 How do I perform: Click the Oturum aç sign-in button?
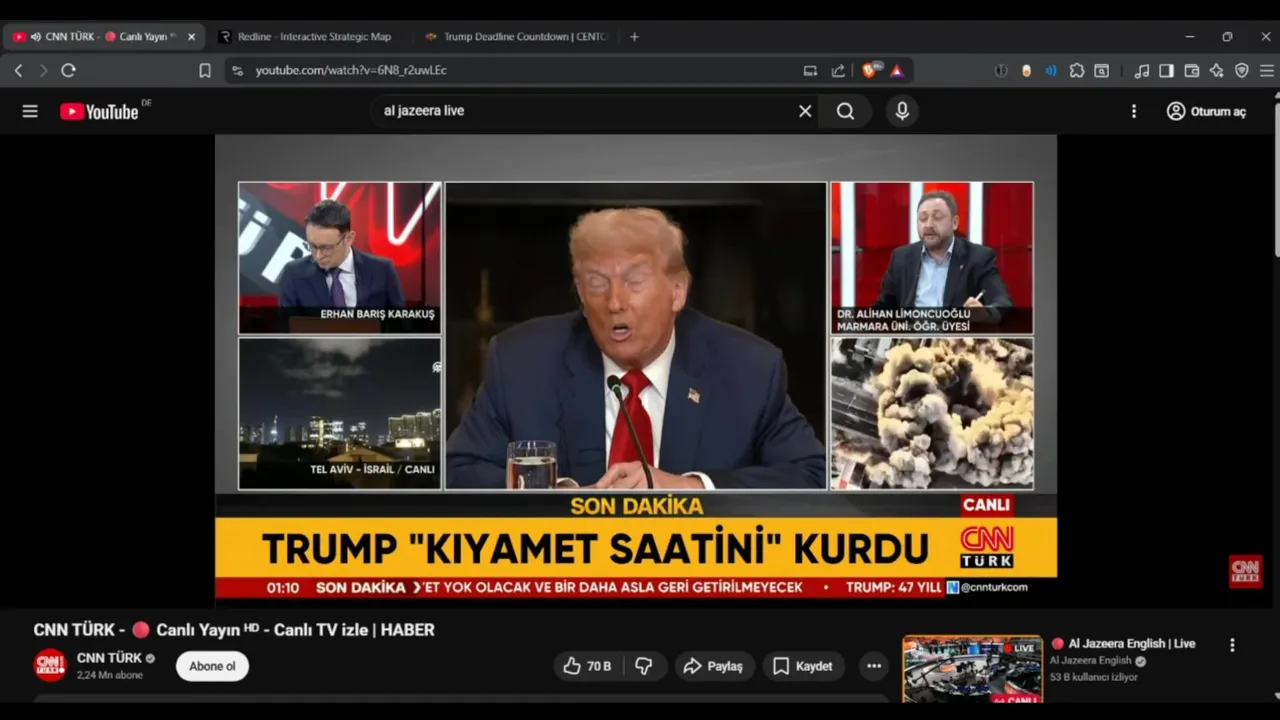pyautogui.click(x=1207, y=111)
